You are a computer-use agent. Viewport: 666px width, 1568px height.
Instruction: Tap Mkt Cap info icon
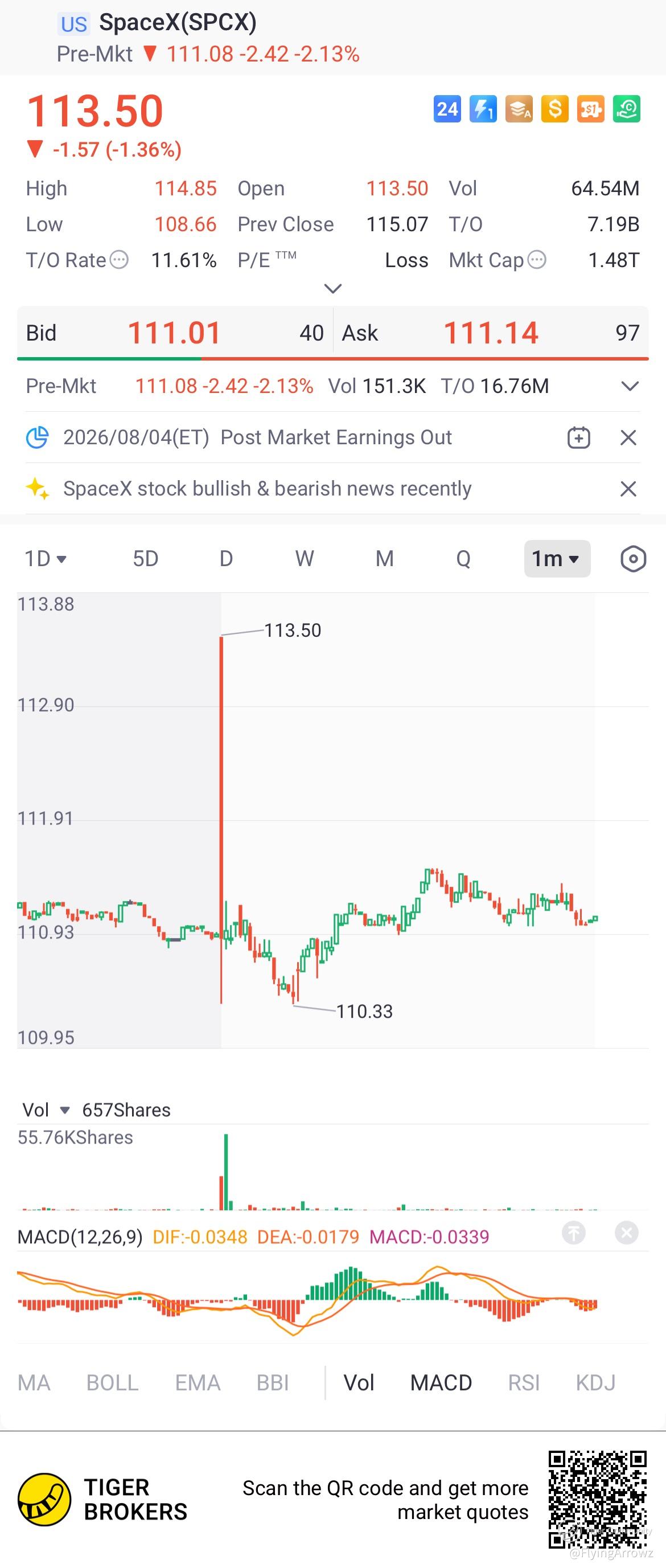tap(536, 260)
